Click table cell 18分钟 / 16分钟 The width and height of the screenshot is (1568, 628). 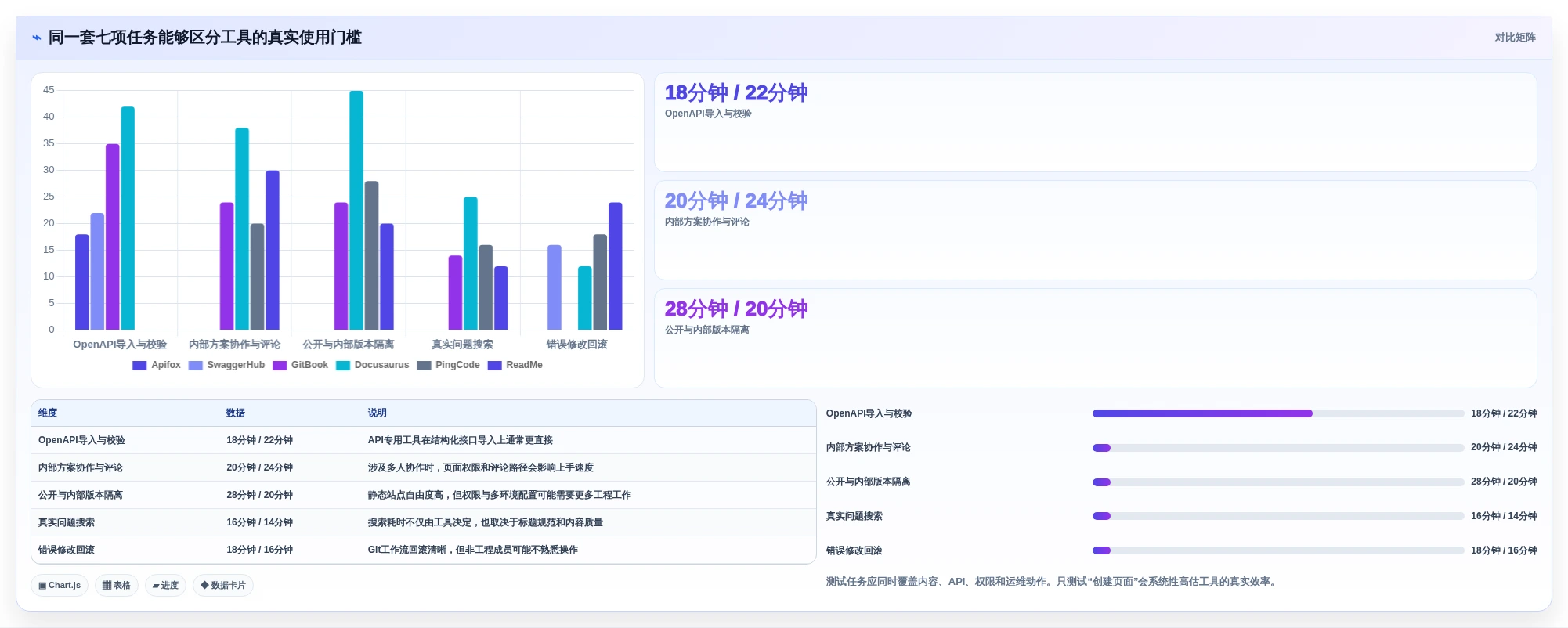click(260, 550)
